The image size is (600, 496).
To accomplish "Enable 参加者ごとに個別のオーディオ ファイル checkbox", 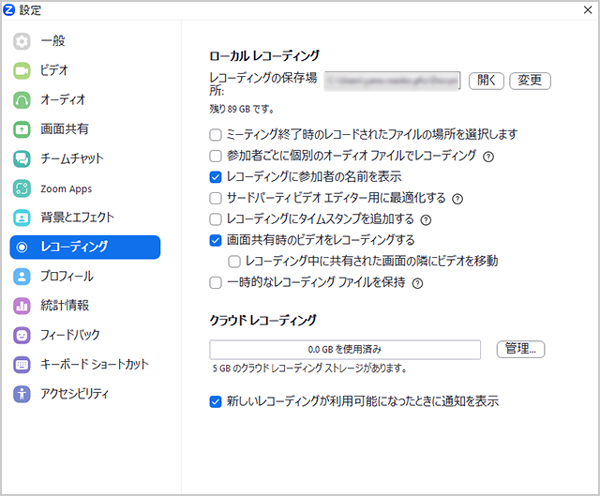I will tap(215, 156).
